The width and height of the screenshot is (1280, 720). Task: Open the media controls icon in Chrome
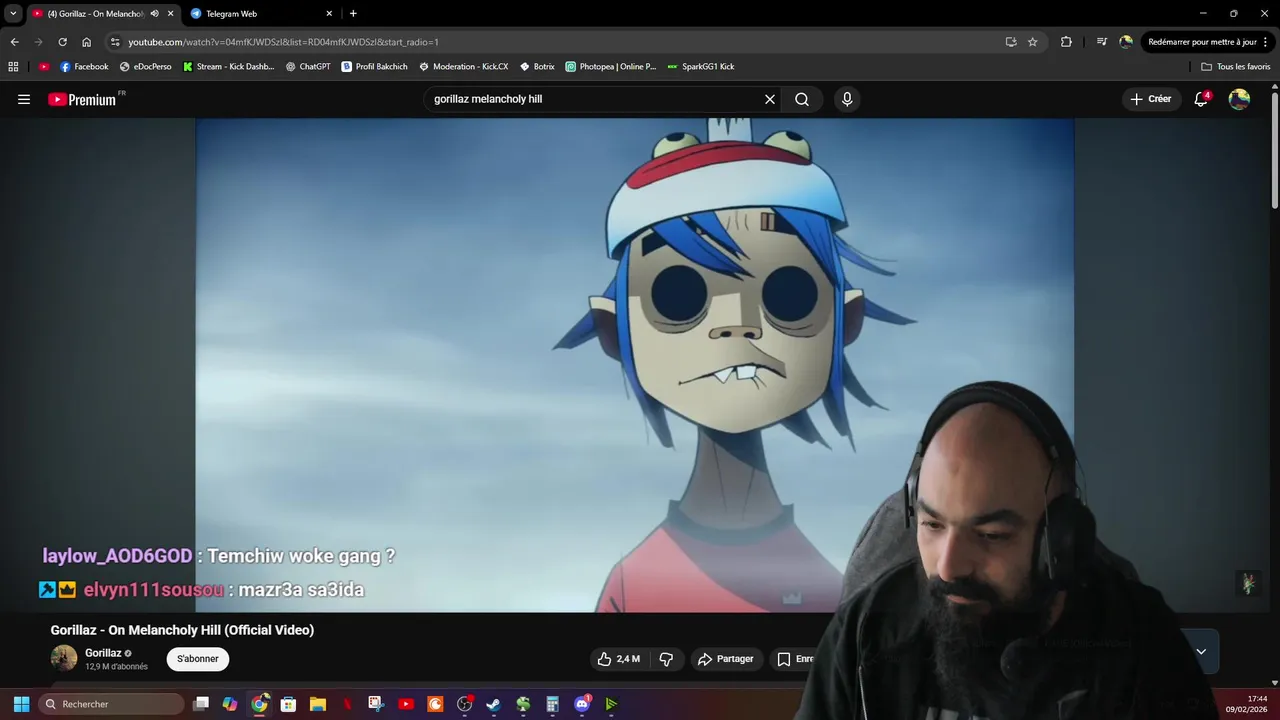(x=1101, y=42)
